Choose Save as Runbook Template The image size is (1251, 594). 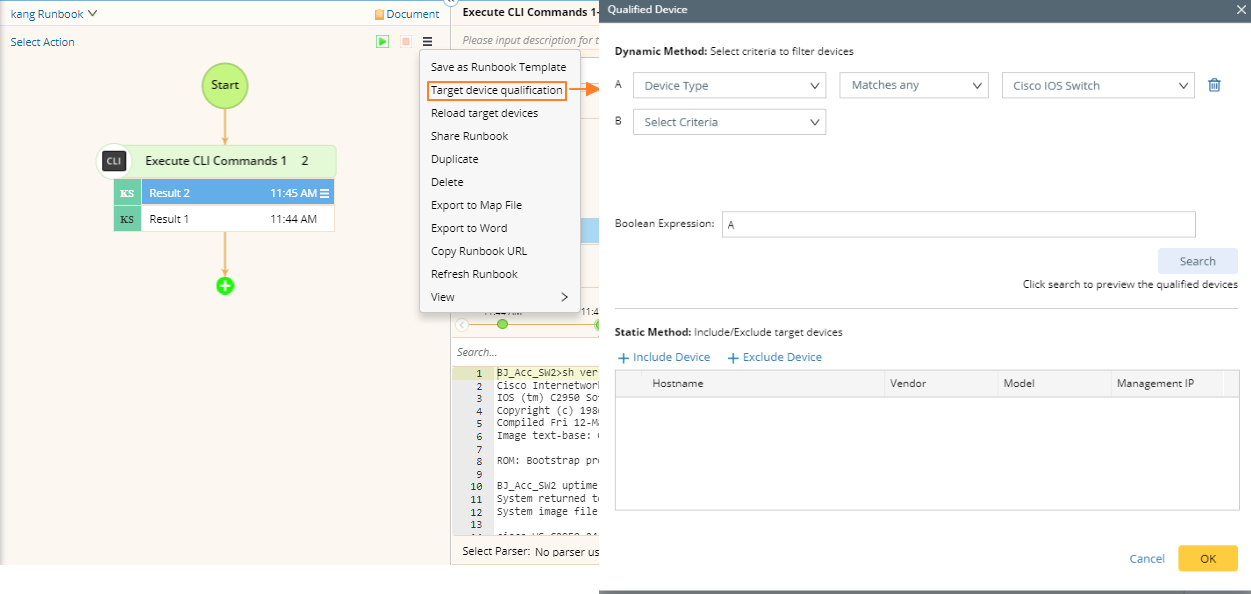click(x=499, y=67)
